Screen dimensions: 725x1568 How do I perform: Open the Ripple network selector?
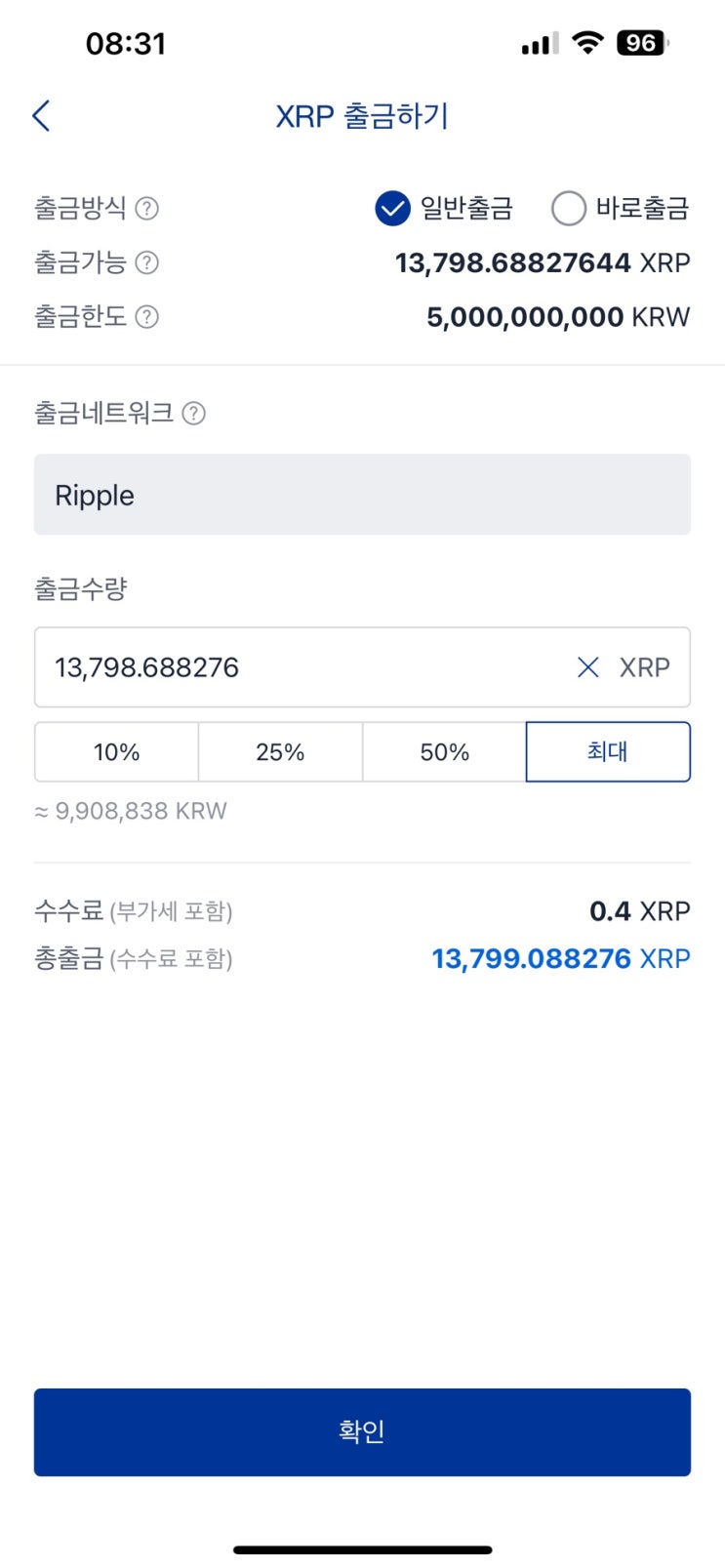(x=362, y=495)
